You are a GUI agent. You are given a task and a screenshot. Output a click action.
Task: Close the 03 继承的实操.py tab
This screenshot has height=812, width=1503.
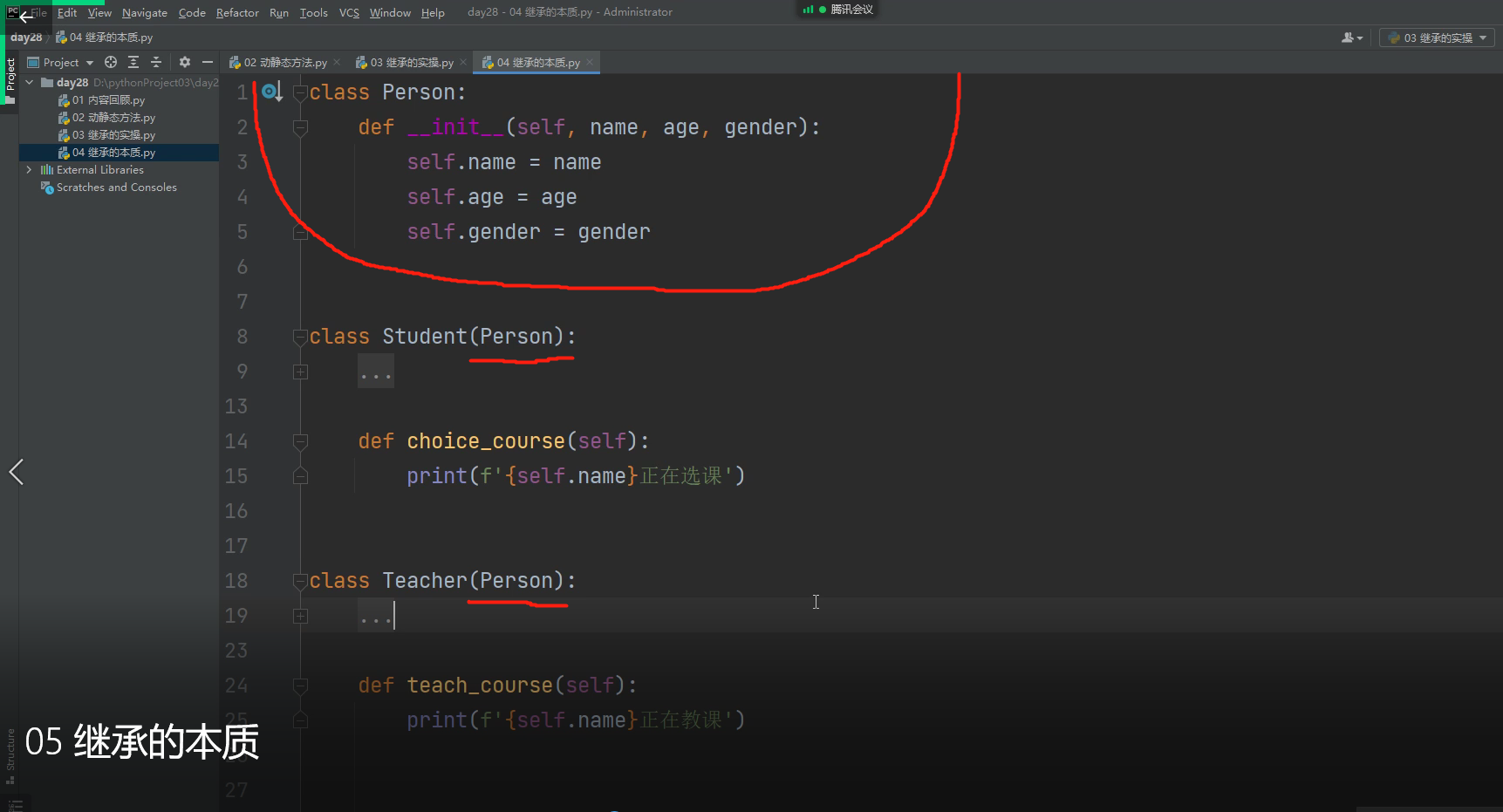tap(463, 62)
